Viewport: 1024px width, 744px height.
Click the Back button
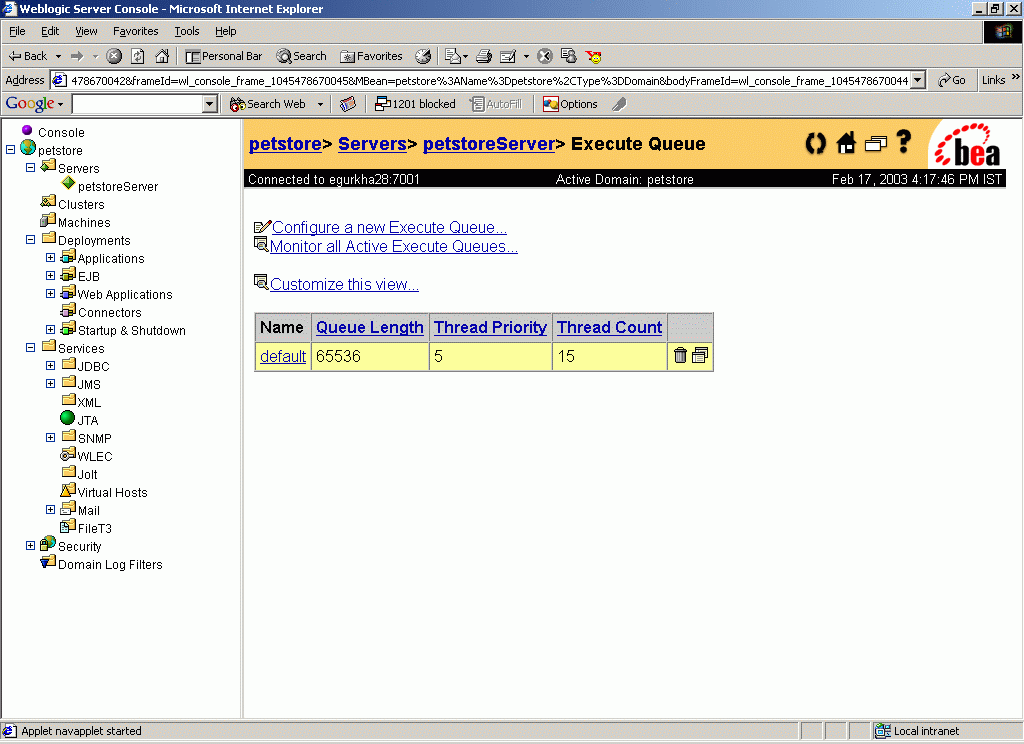[x=28, y=56]
